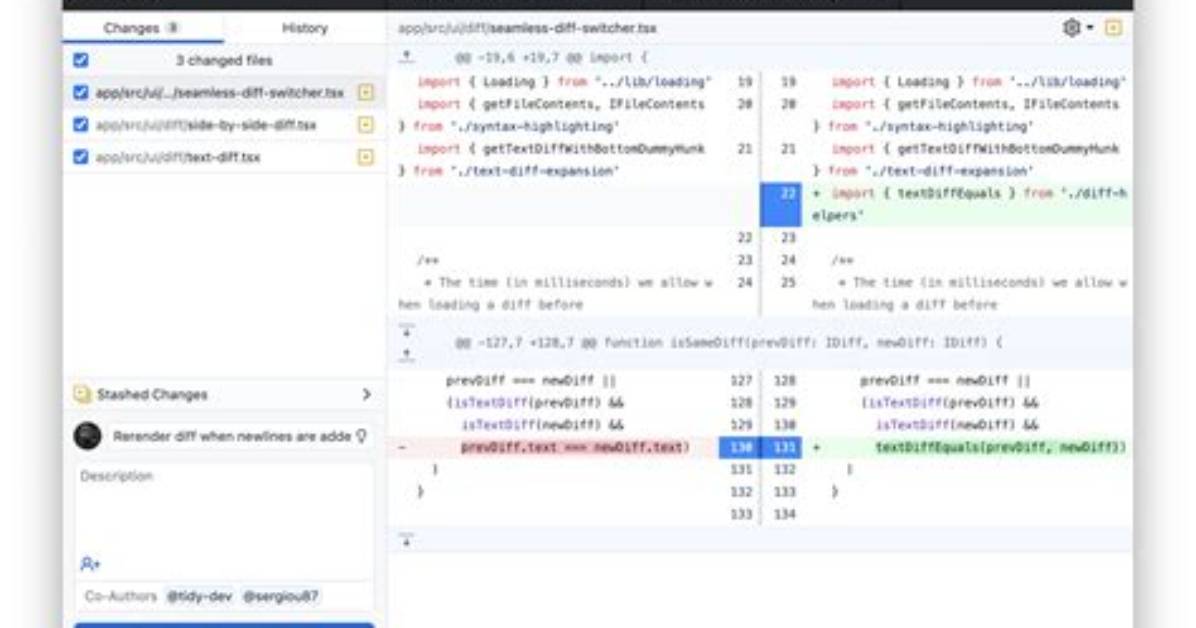Click the blue commit button at bottom

pyautogui.click(x=224, y=625)
